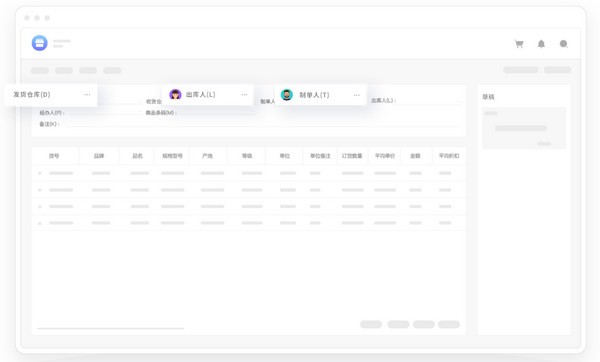600x362 pixels.
Task: Select the fourth table row bullet
Action: click(40, 223)
